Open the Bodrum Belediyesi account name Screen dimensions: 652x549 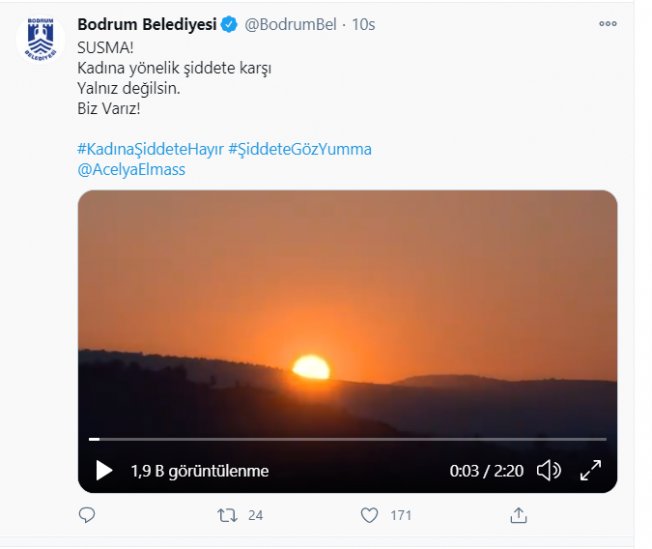(x=147, y=25)
